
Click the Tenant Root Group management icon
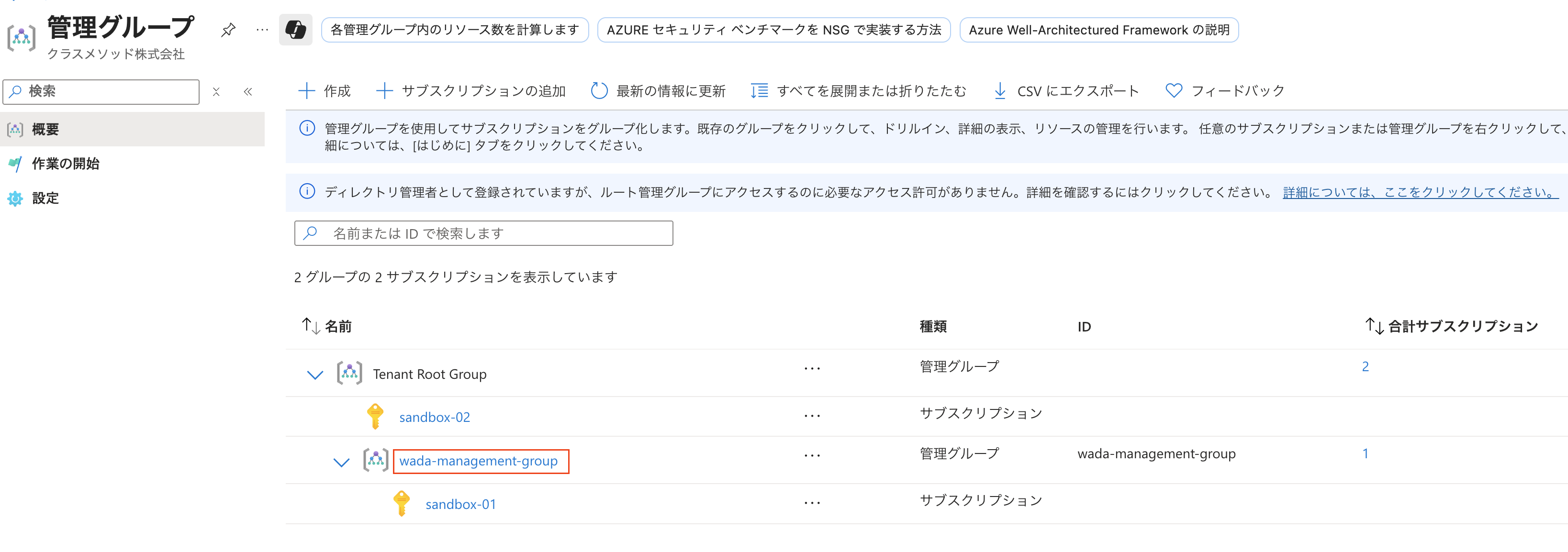[349, 373]
